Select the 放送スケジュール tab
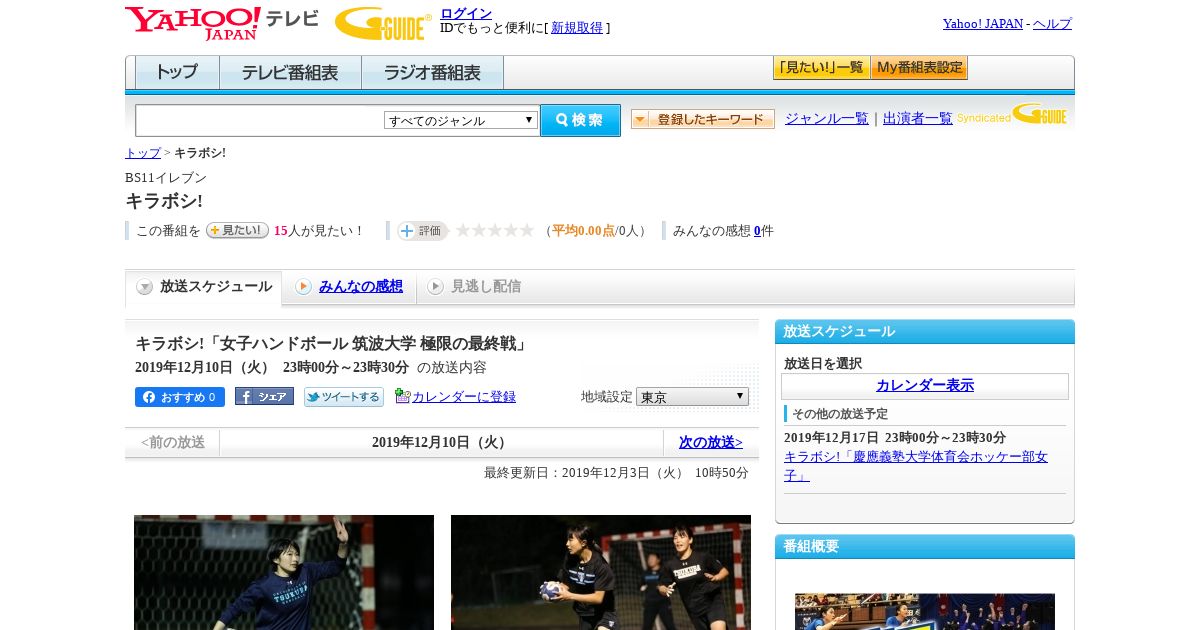 [204, 287]
